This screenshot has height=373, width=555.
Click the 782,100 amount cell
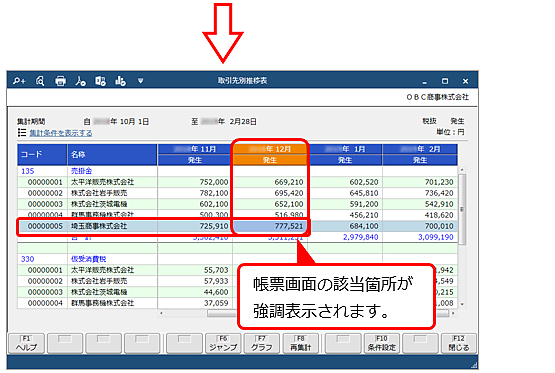[x=195, y=193]
